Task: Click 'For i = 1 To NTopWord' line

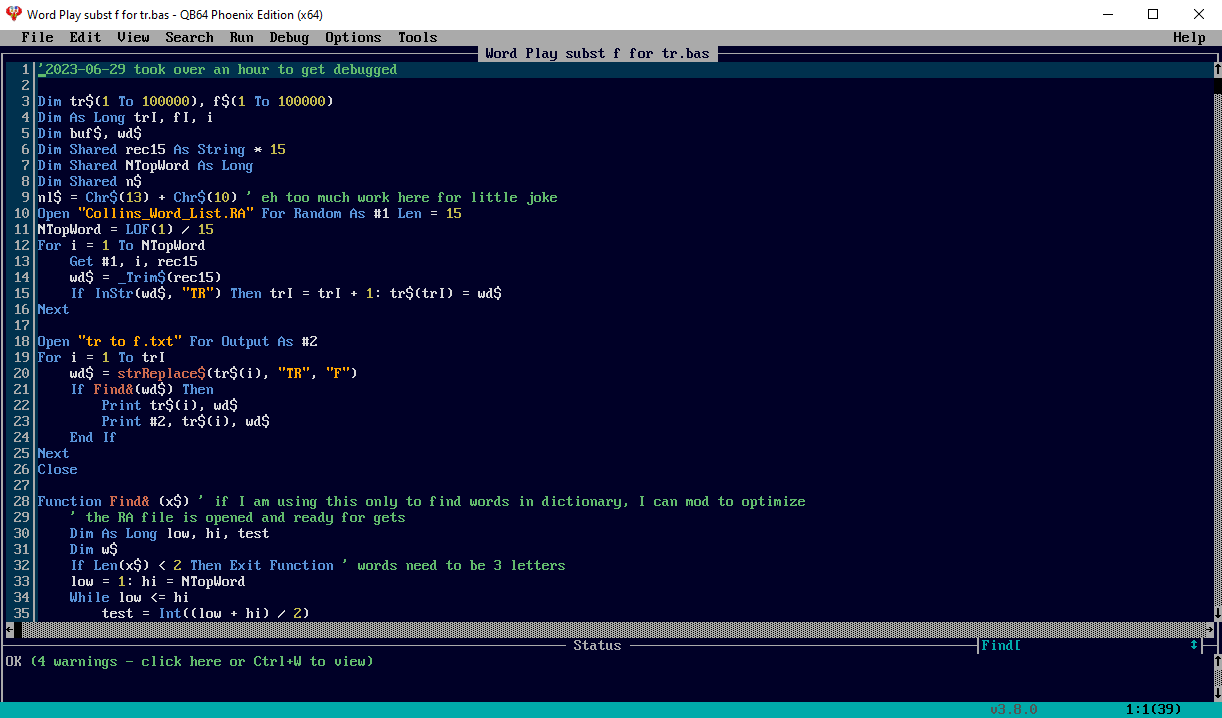Action: (x=121, y=246)
